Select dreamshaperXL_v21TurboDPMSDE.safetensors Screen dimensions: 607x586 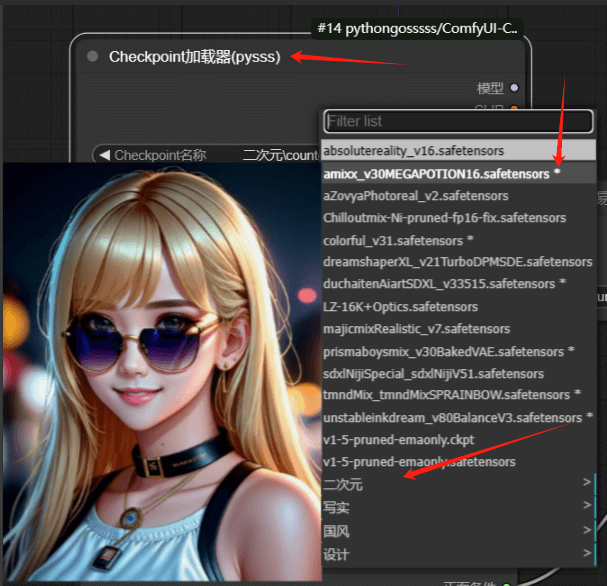458,262
